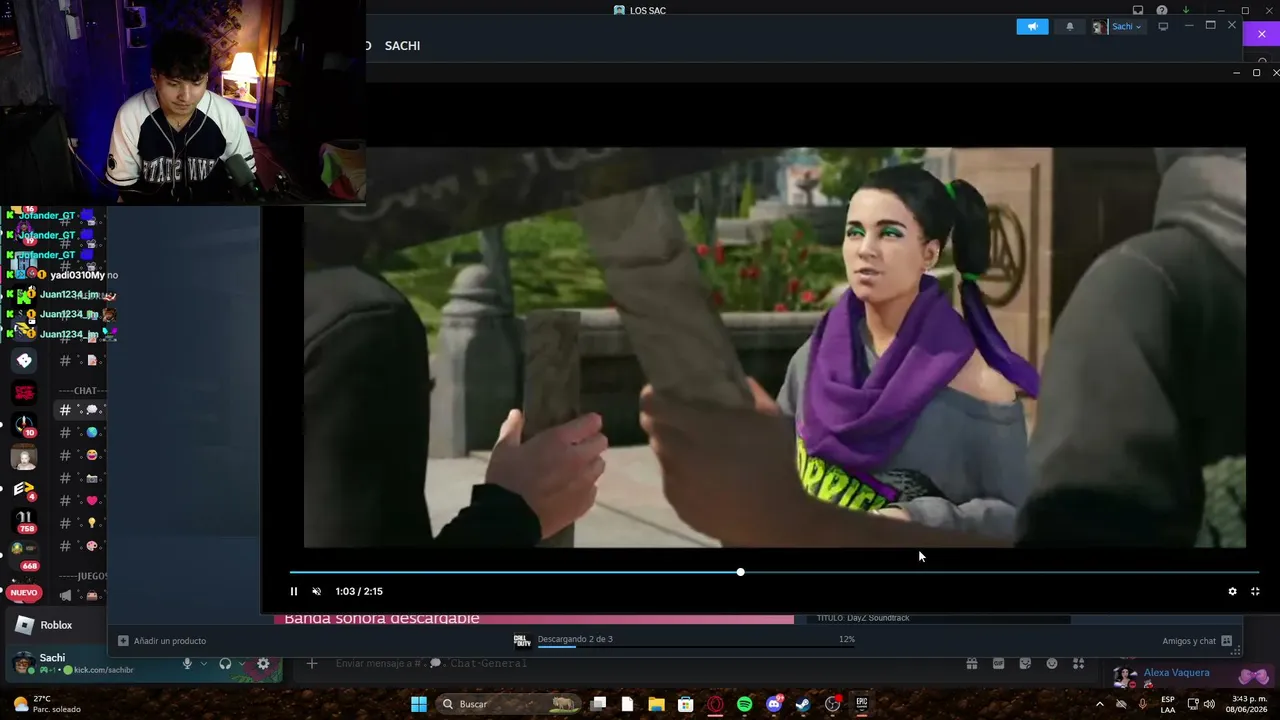Select the light-bulb emoji Discord channel
The height and width of the screenshot is (720, 1280).
tap(82, 523)
